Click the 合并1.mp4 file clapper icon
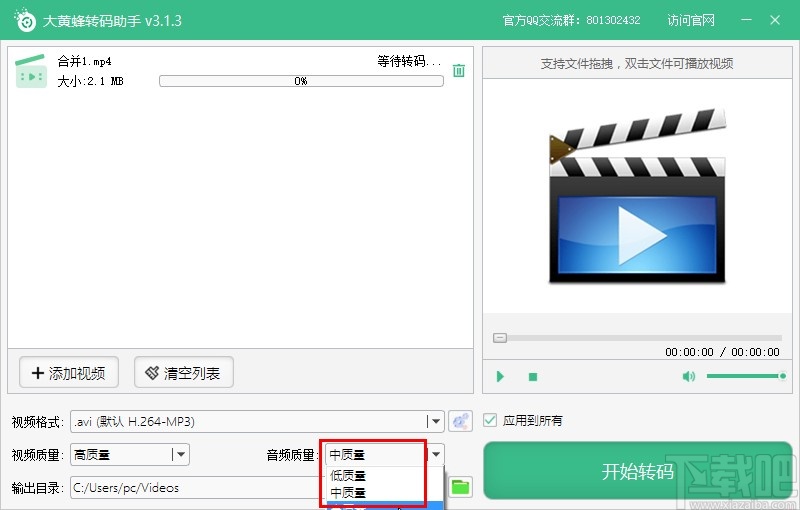 pos(31,71)
